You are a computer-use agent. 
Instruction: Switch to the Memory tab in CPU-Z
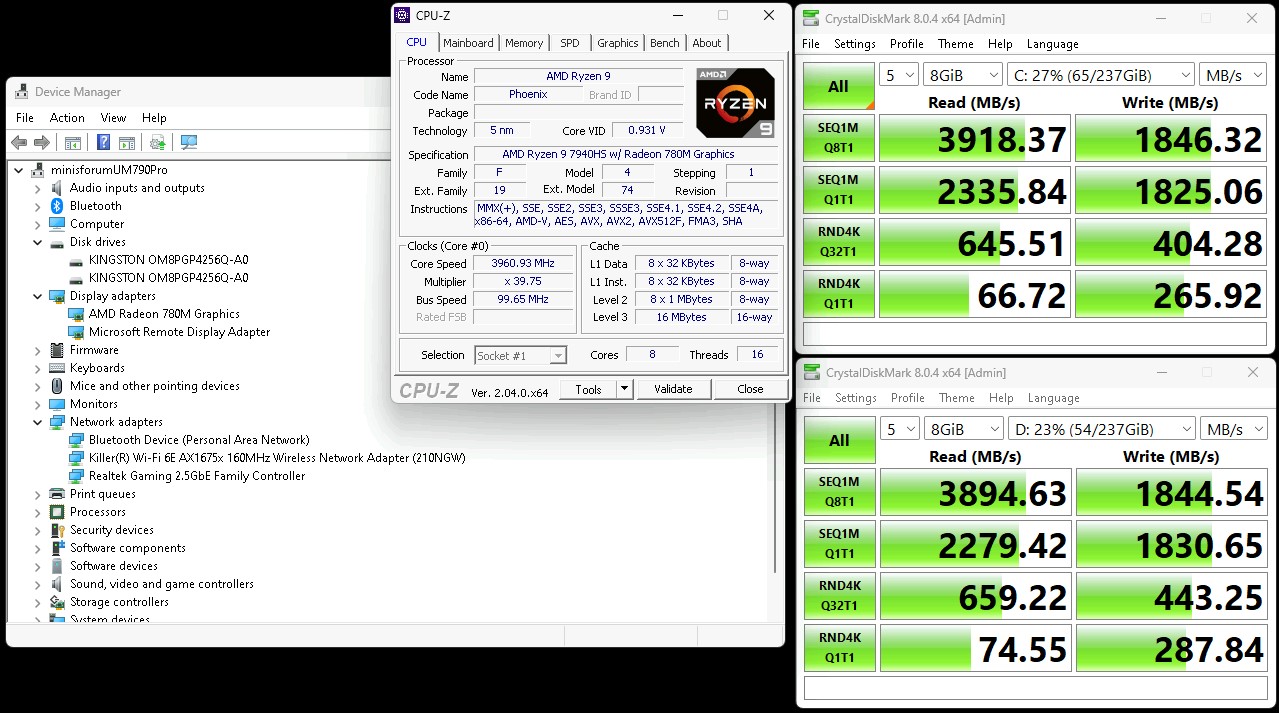(523, 43)
